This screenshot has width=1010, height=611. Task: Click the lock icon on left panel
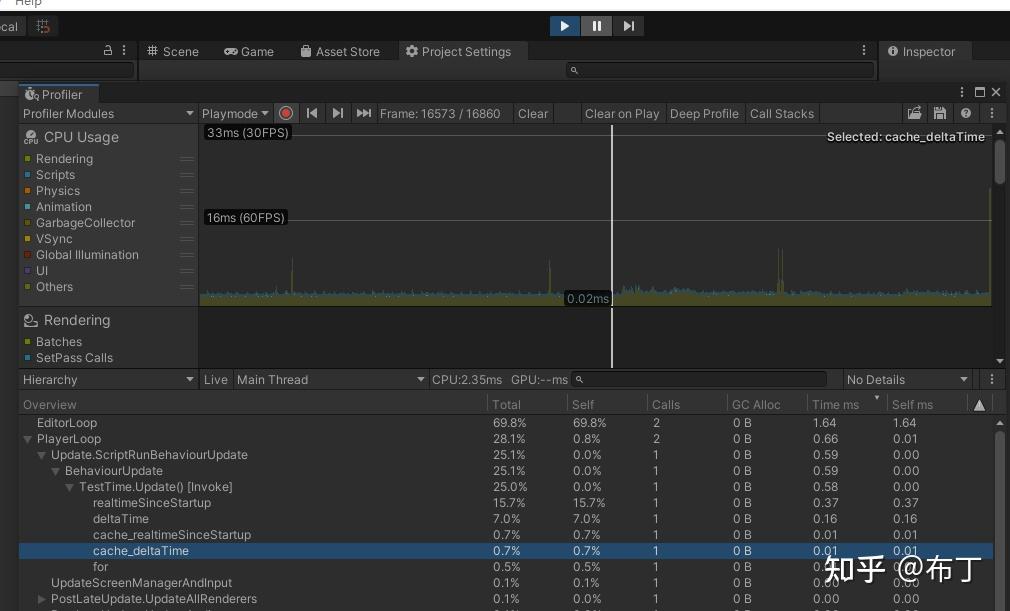click(x=108, y=50)
